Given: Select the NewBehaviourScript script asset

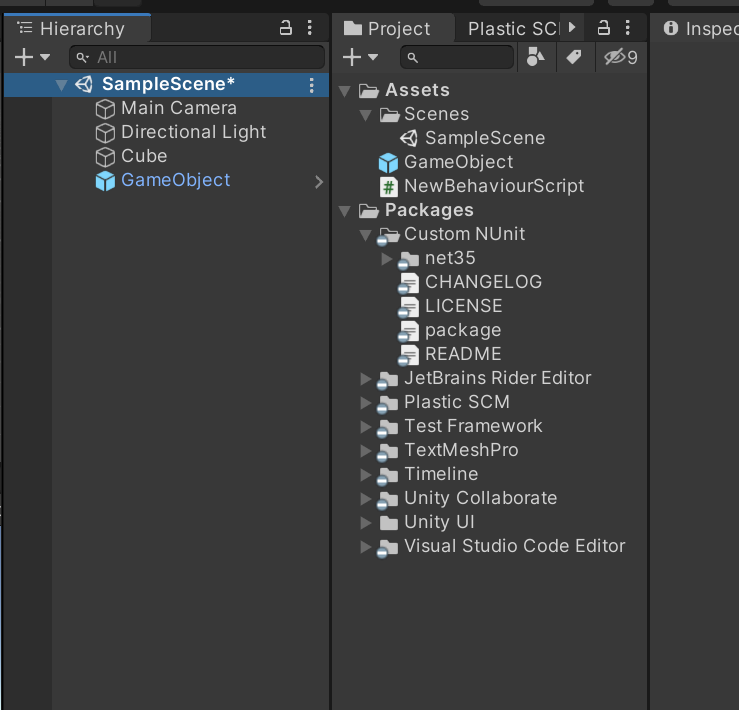Looking at the screenshot, I should 482,186.
